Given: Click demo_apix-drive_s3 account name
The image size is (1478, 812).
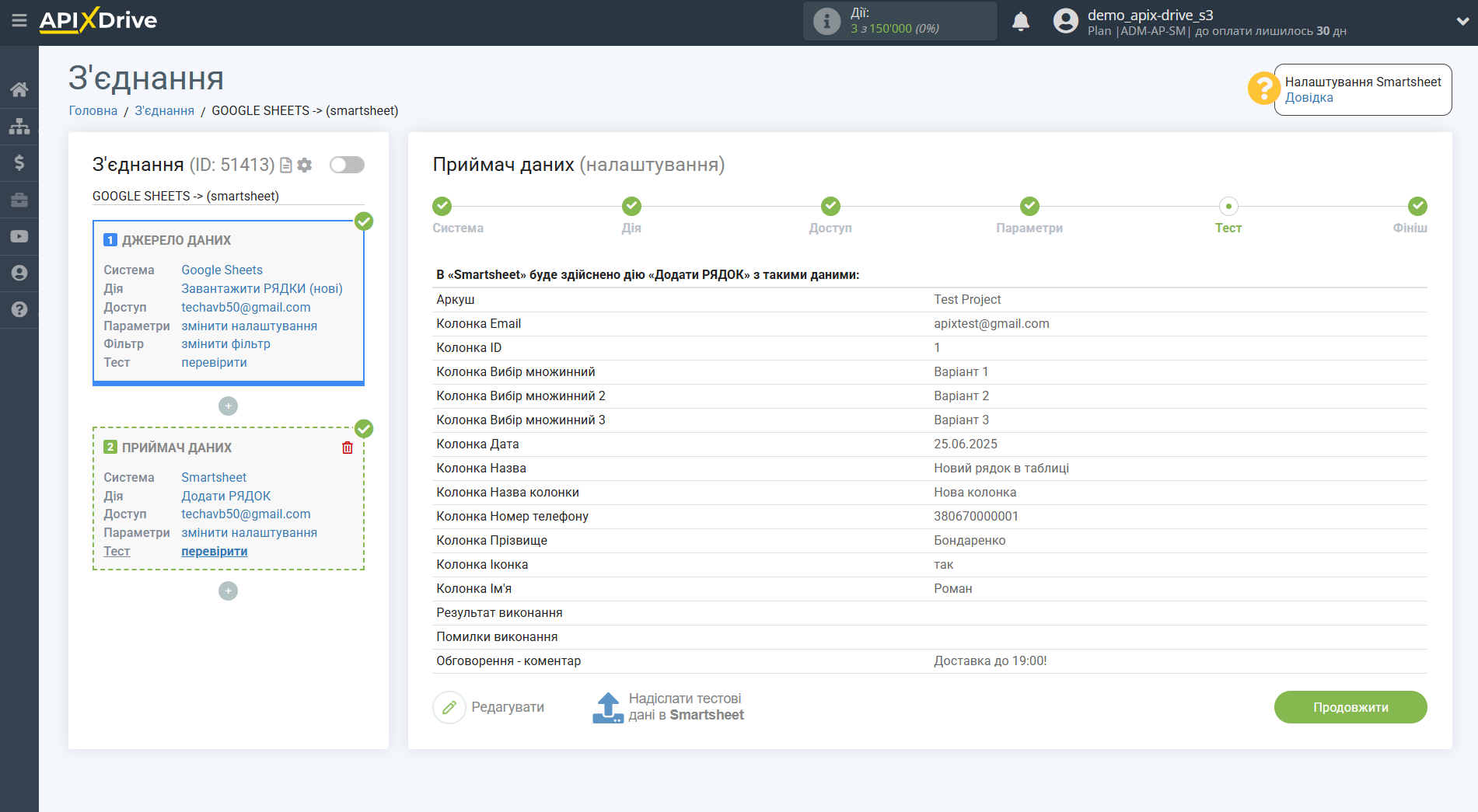Looking at the screenshot, I should [1150, 15].
